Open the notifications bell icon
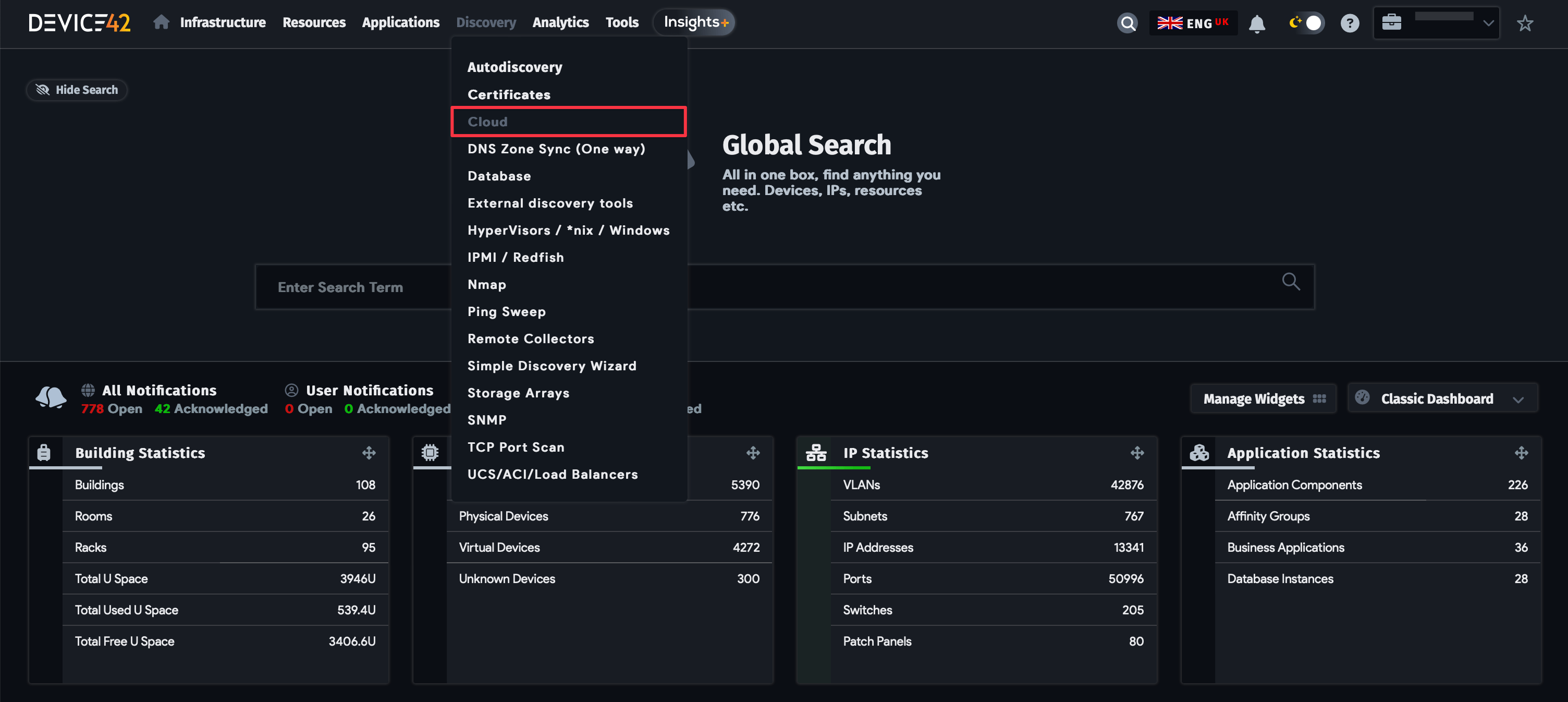 (1256, 24)
